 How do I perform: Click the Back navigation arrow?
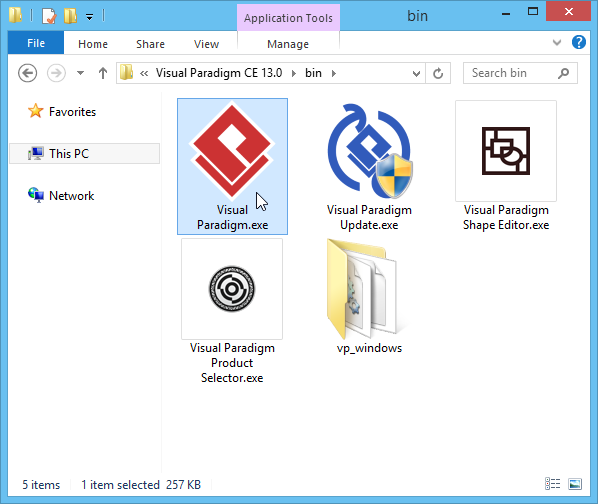tap(27, 73)
